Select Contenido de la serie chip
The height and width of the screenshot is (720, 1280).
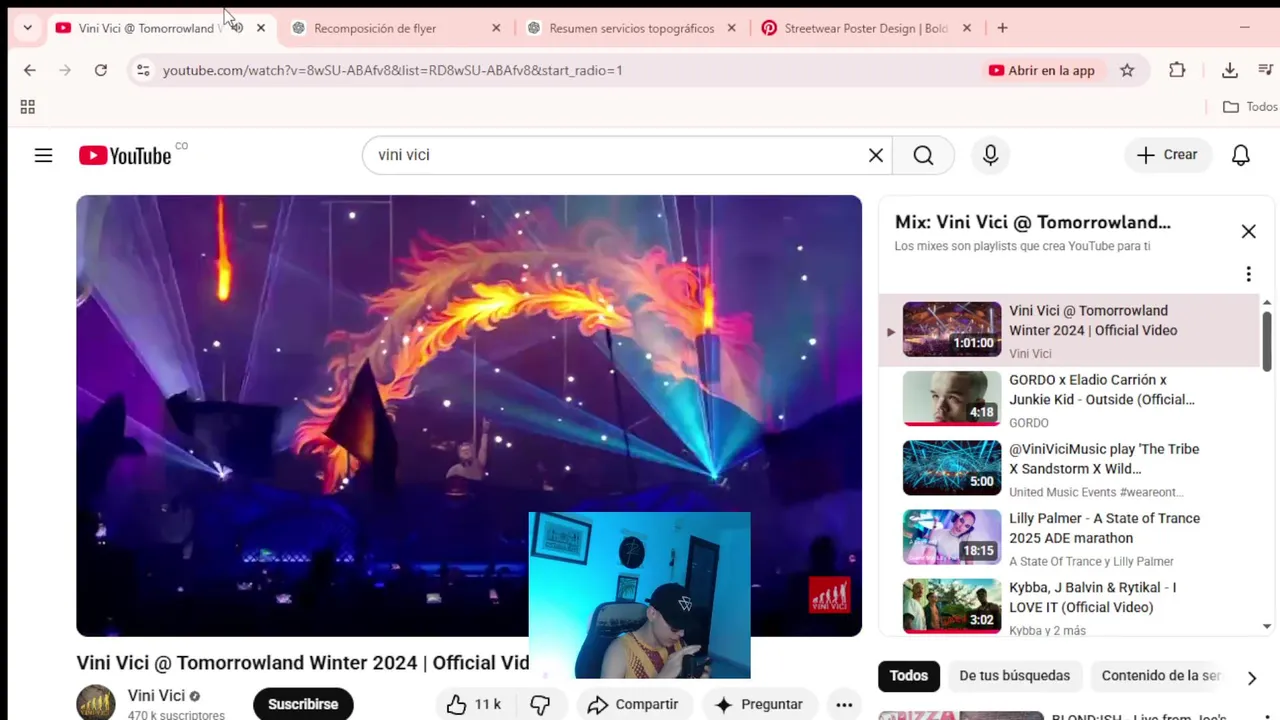tap(1160, 676)
